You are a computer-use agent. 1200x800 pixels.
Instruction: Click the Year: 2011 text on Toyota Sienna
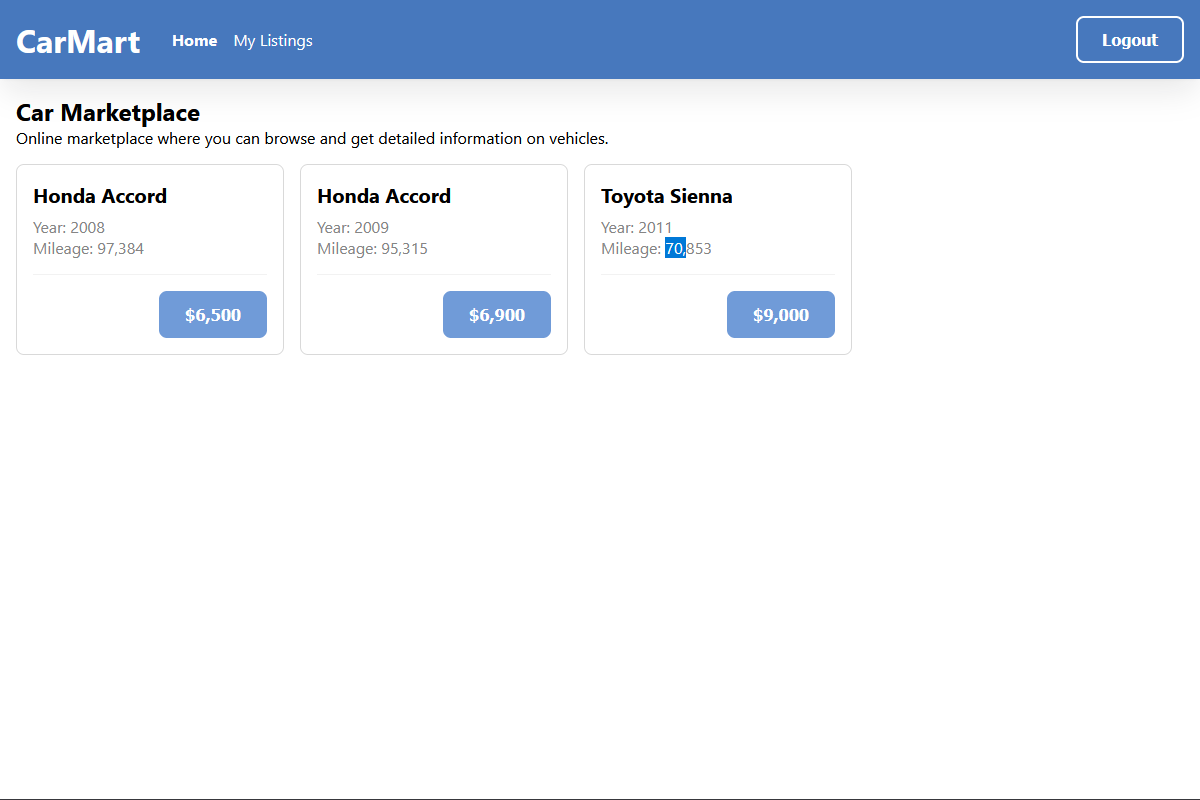point(636,227)
